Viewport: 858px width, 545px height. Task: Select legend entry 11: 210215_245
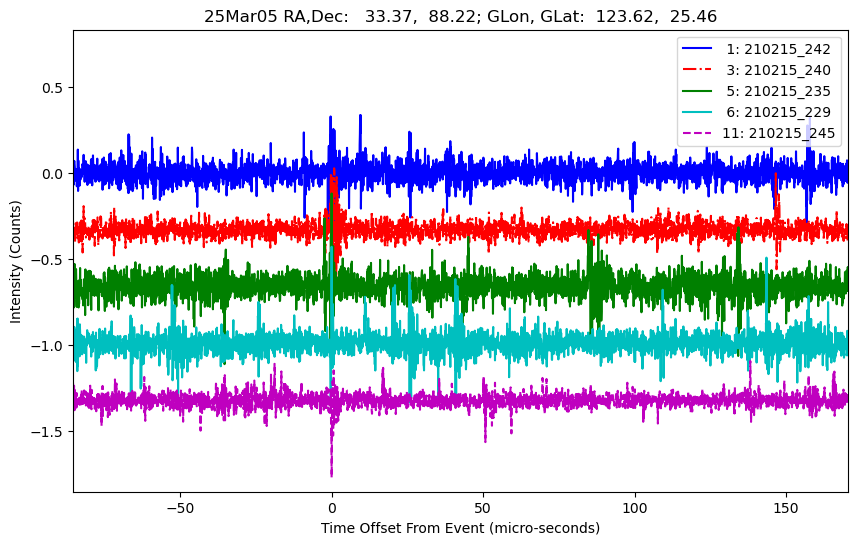pyautogui.click(x=759, y=133)
